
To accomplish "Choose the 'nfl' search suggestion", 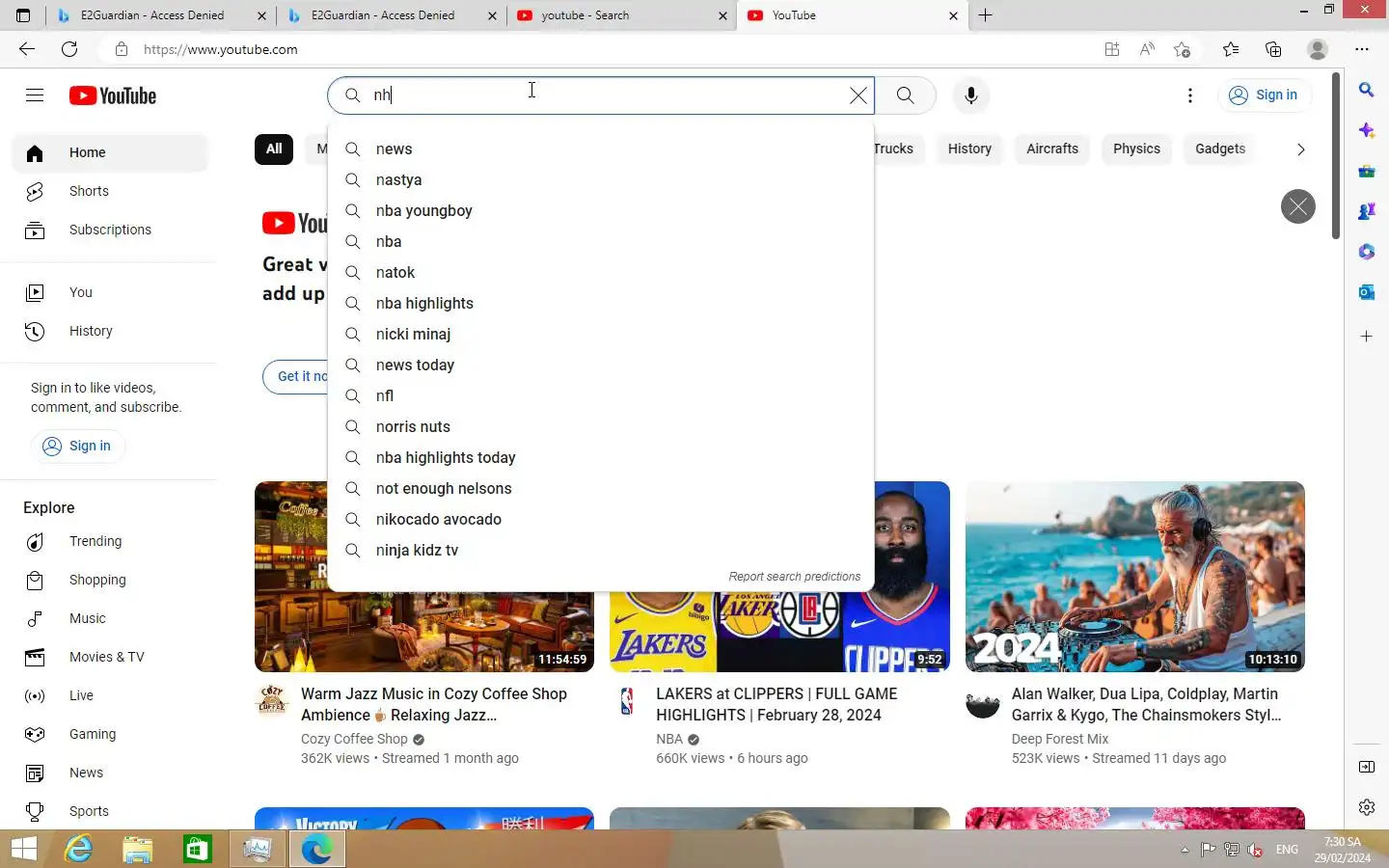I will (601, 395).
